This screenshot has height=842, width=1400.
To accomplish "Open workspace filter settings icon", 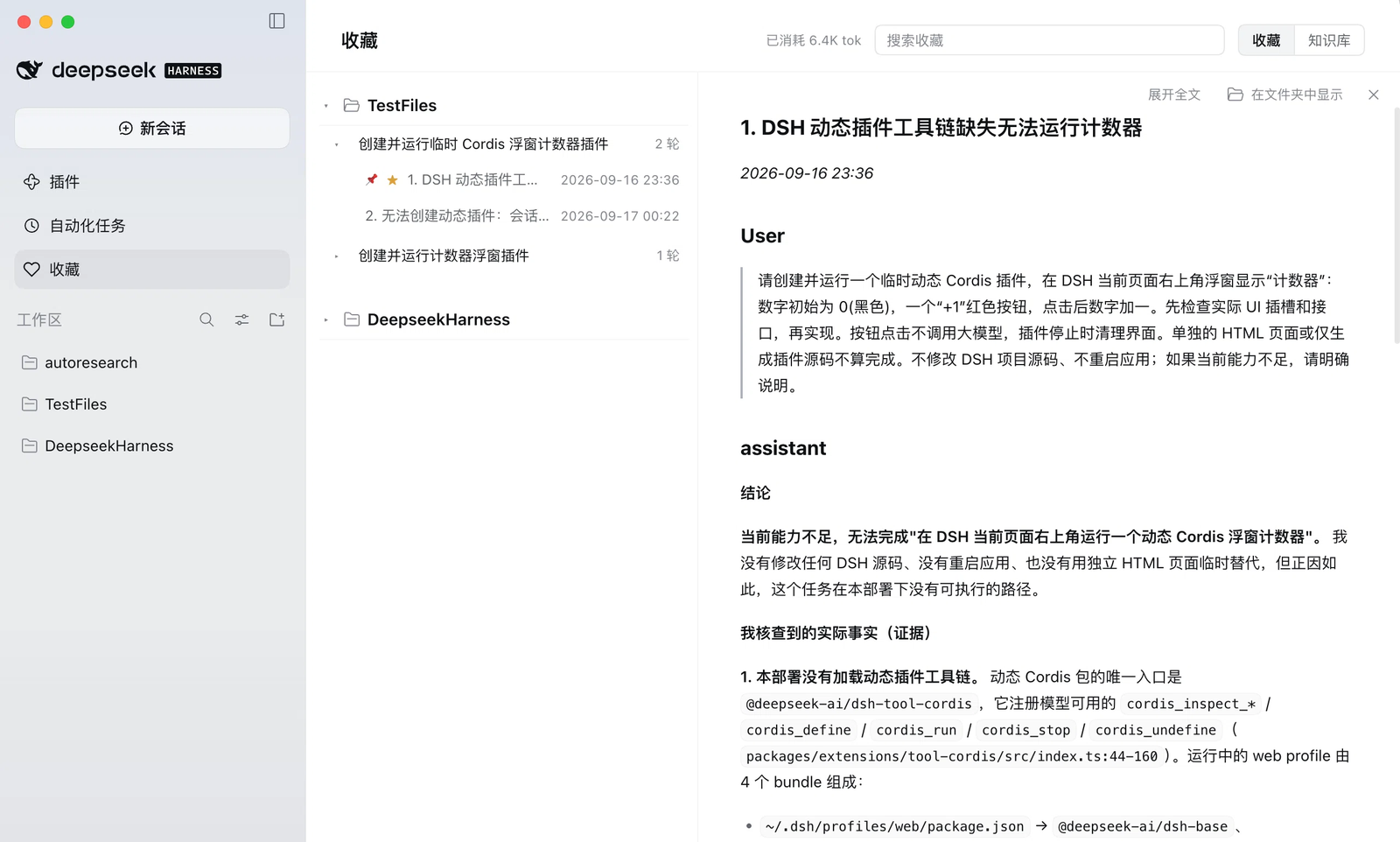I will pos(241,320).
